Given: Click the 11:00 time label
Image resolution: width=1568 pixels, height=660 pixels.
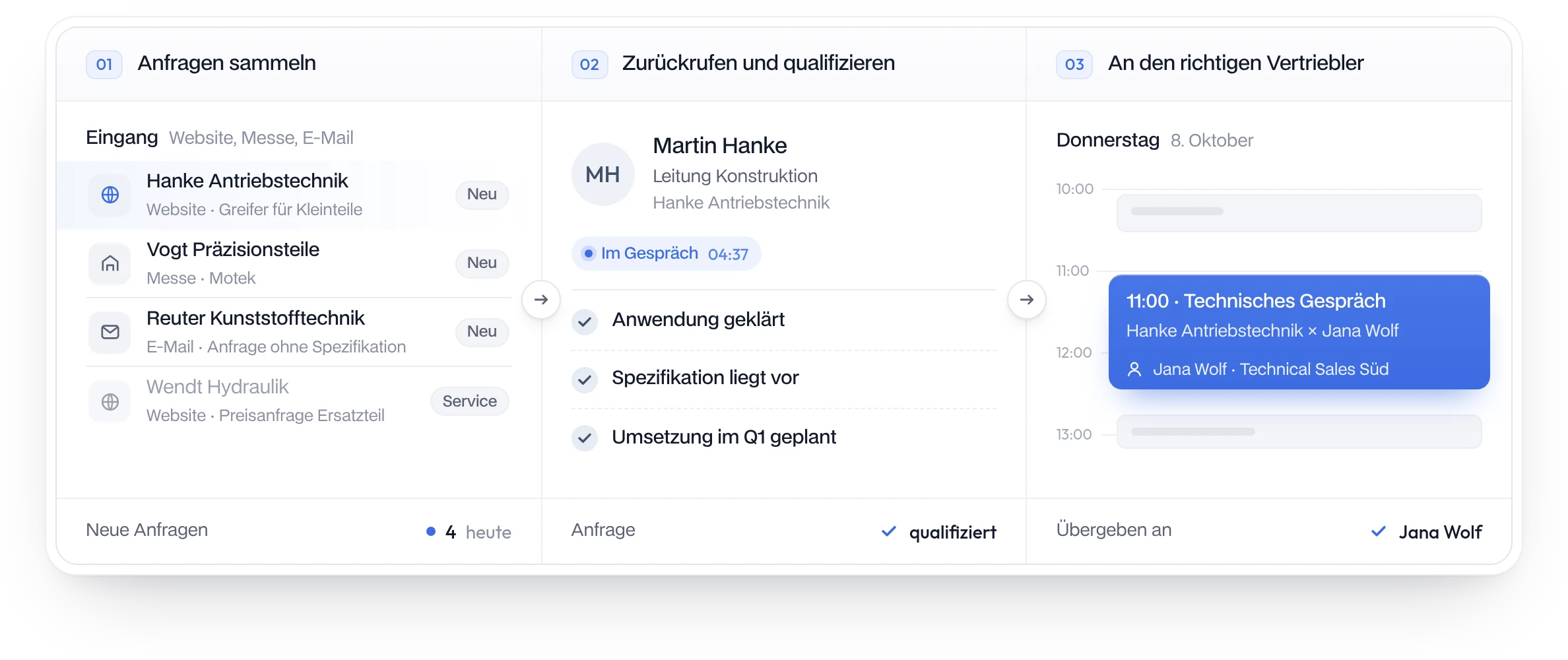Looking at the screenshot, I should [1072, 271].
